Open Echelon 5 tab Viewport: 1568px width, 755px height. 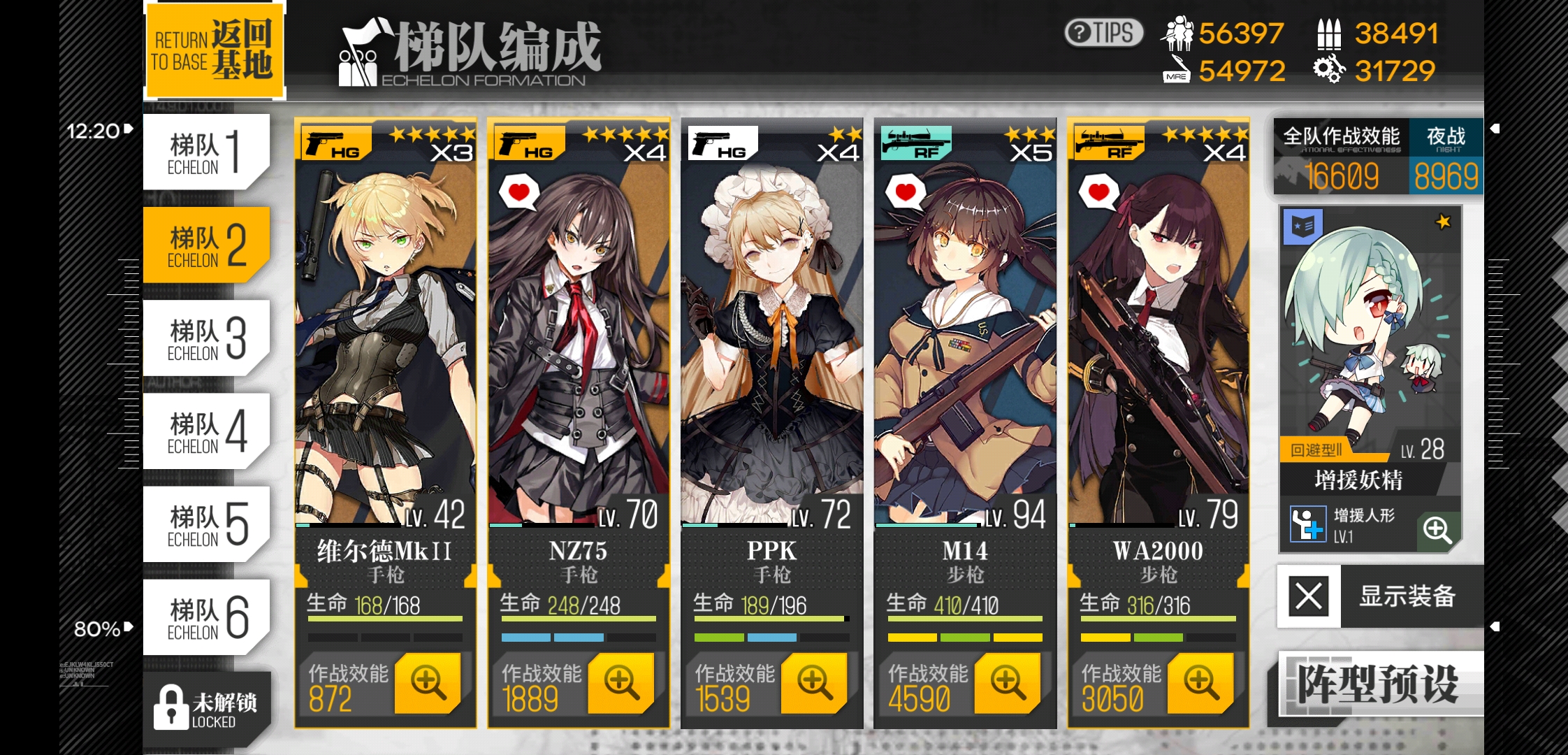[207, 524]
